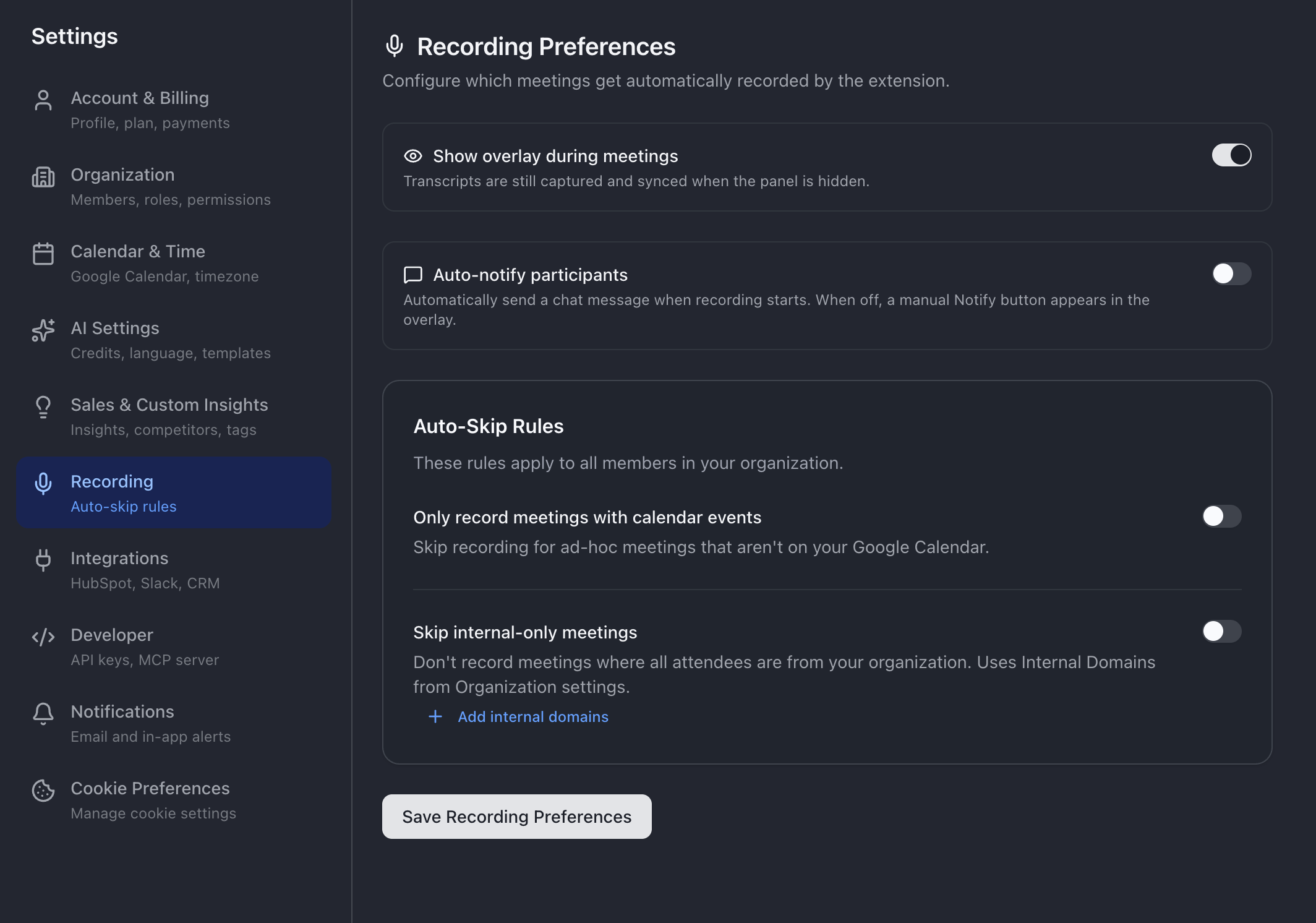The image size is (1316, 923).
Task: Enable Only record meetings with calendar events
Action: click(x=1221, y=517)
